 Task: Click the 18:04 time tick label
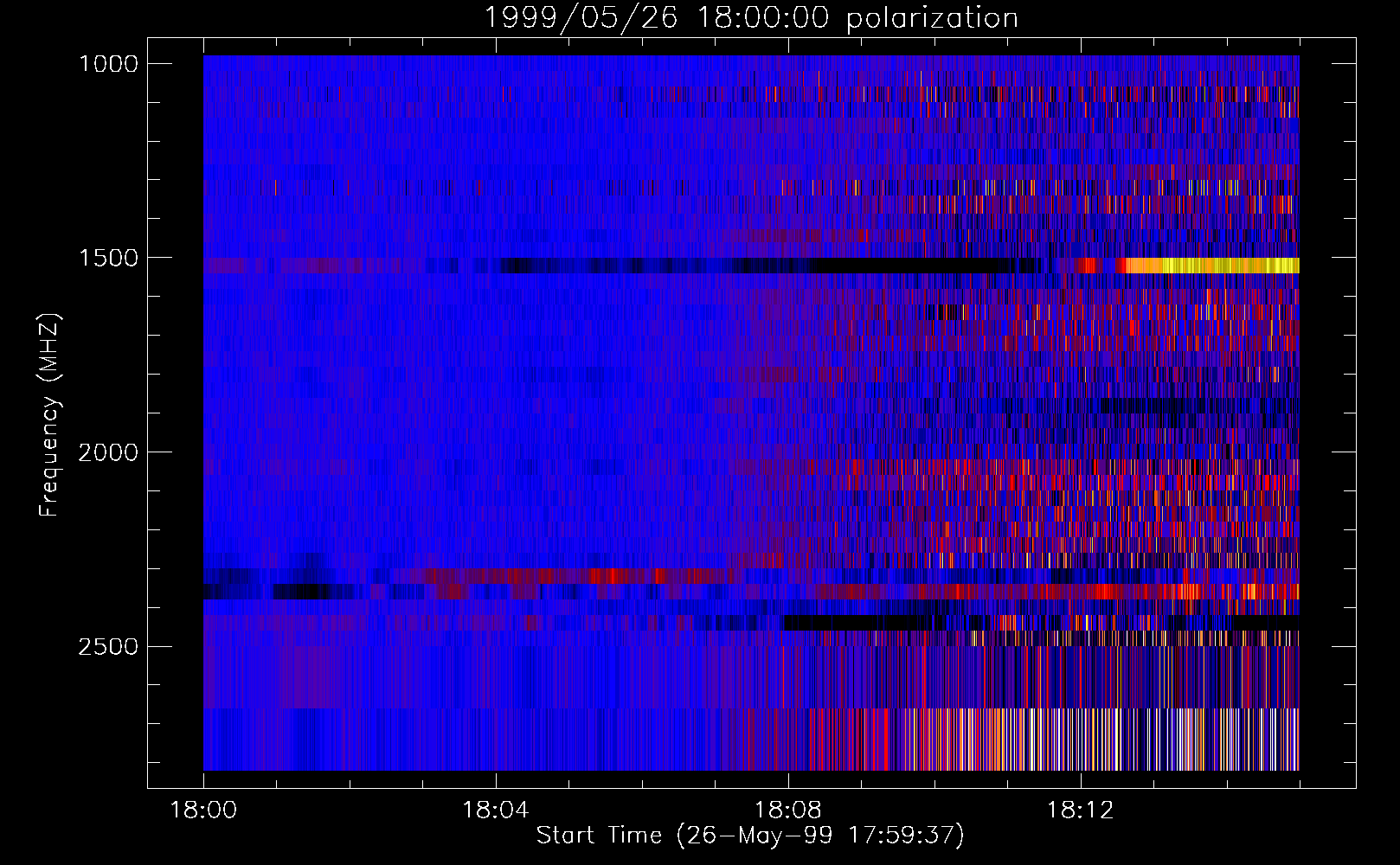495,811
